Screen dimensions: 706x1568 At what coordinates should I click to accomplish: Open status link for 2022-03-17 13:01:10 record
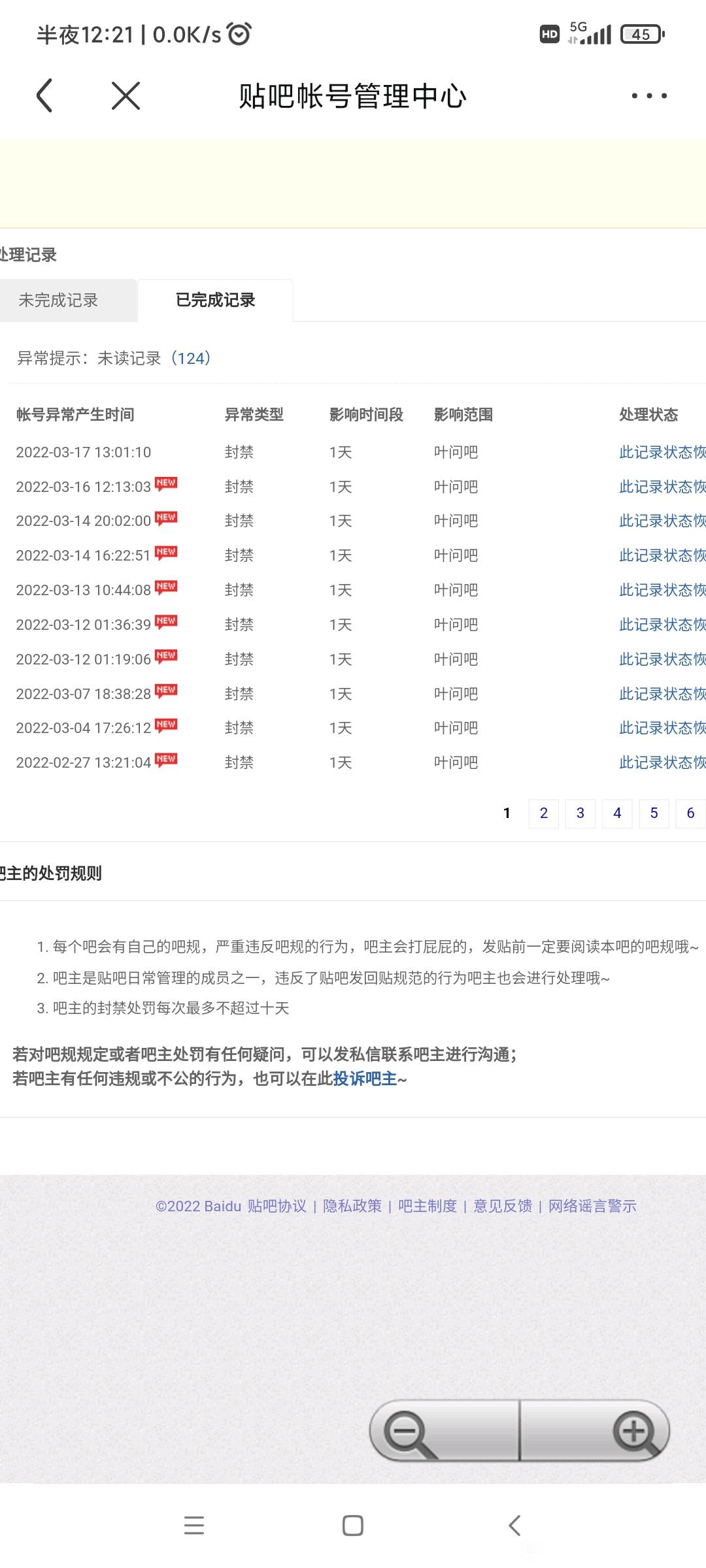tap(662, 452)
